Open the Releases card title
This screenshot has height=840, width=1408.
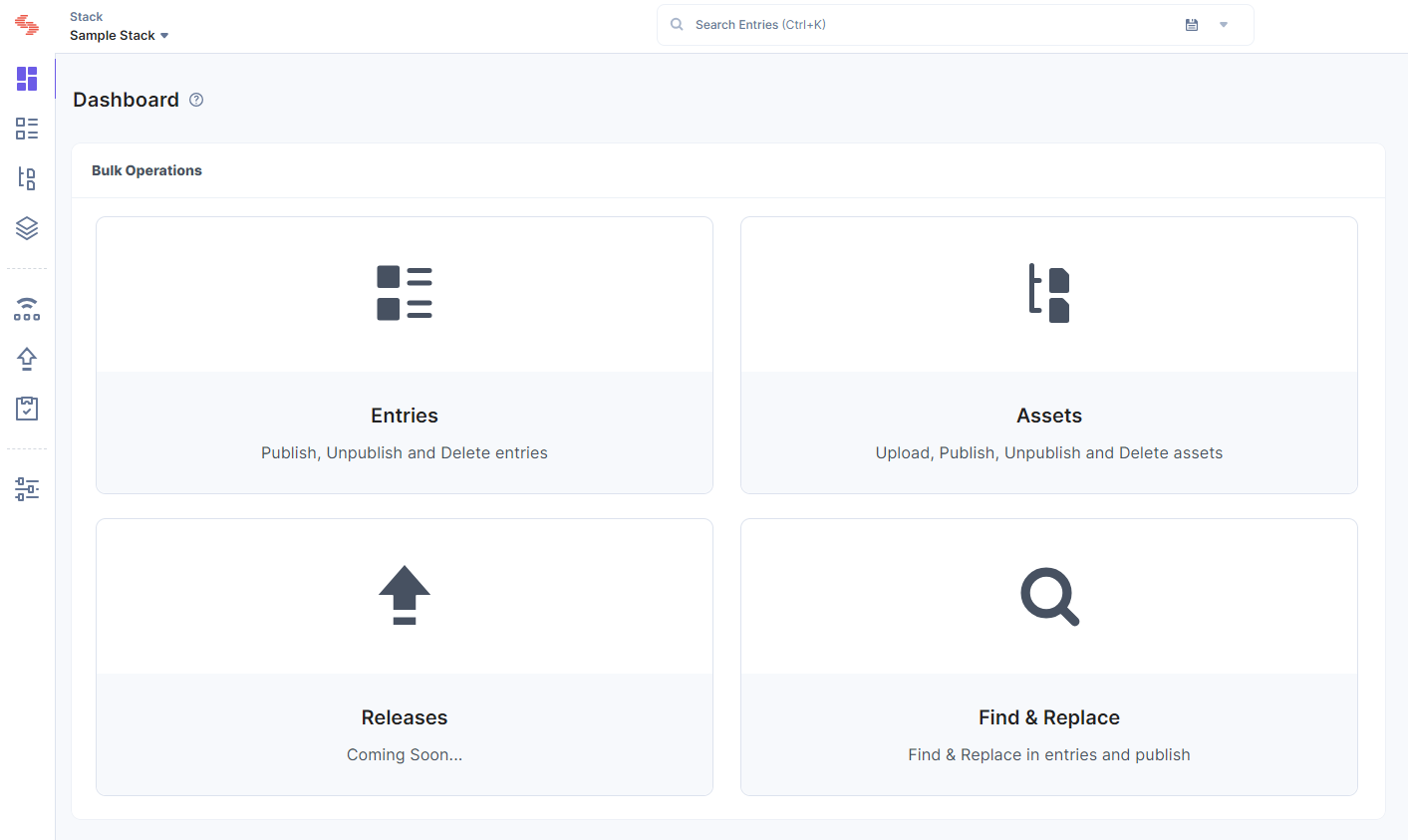405,717
